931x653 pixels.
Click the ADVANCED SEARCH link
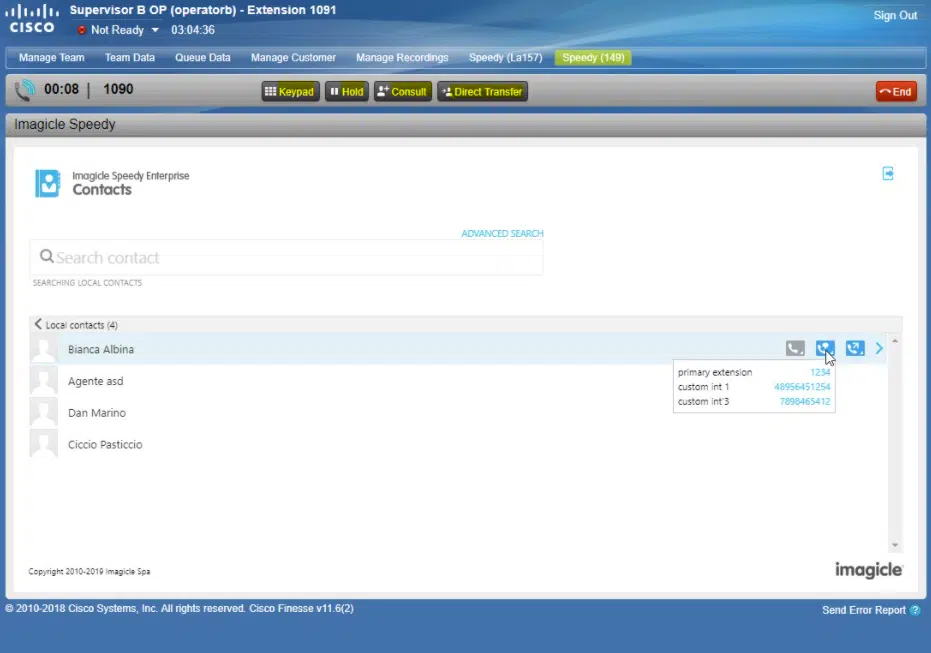[502, 234]
